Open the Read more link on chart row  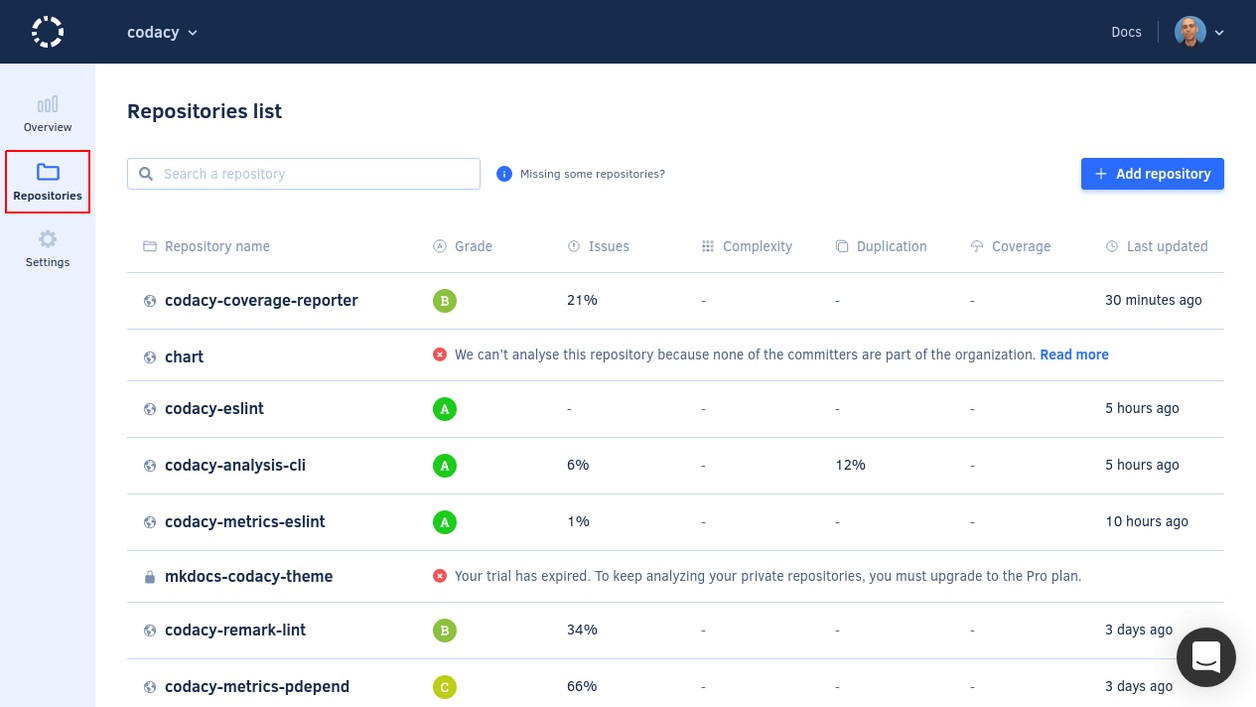1074,354
